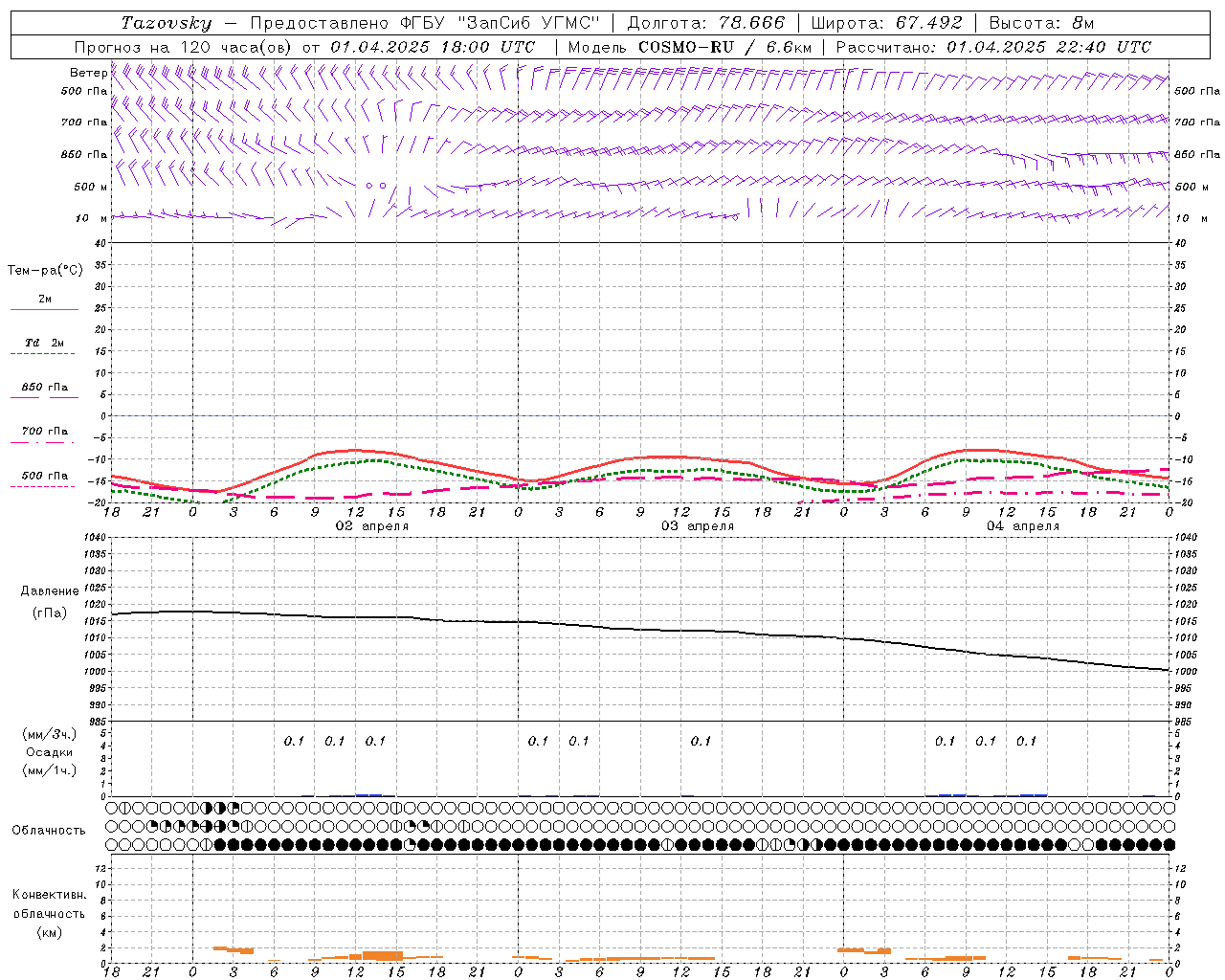Viewport: 1225px width, 980px height.
Task: Click the Давление pressure panel label
Action: pyautogui.click(x=50, y=591)
